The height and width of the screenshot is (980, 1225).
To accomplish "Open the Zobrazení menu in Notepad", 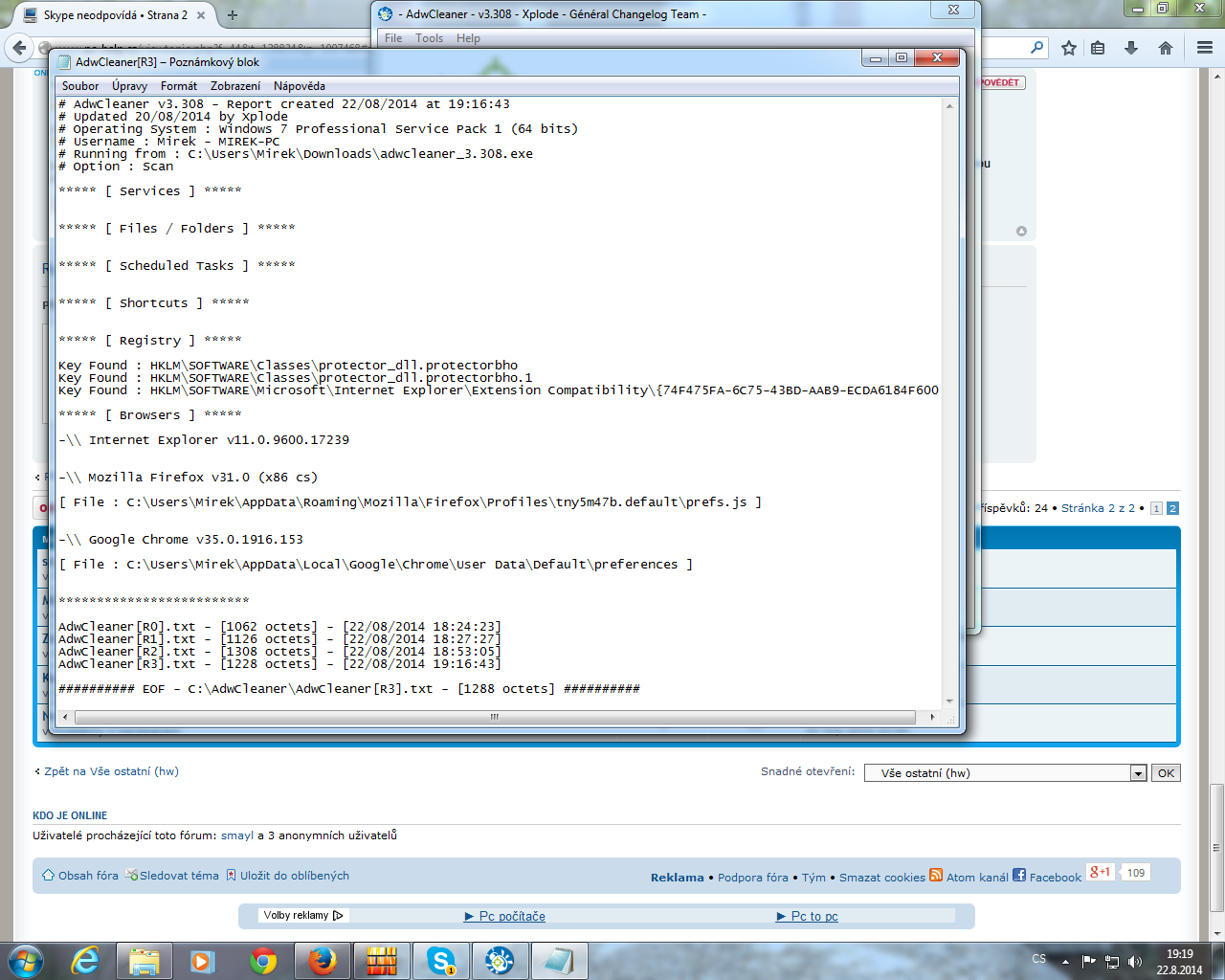I will coord(235,86).
